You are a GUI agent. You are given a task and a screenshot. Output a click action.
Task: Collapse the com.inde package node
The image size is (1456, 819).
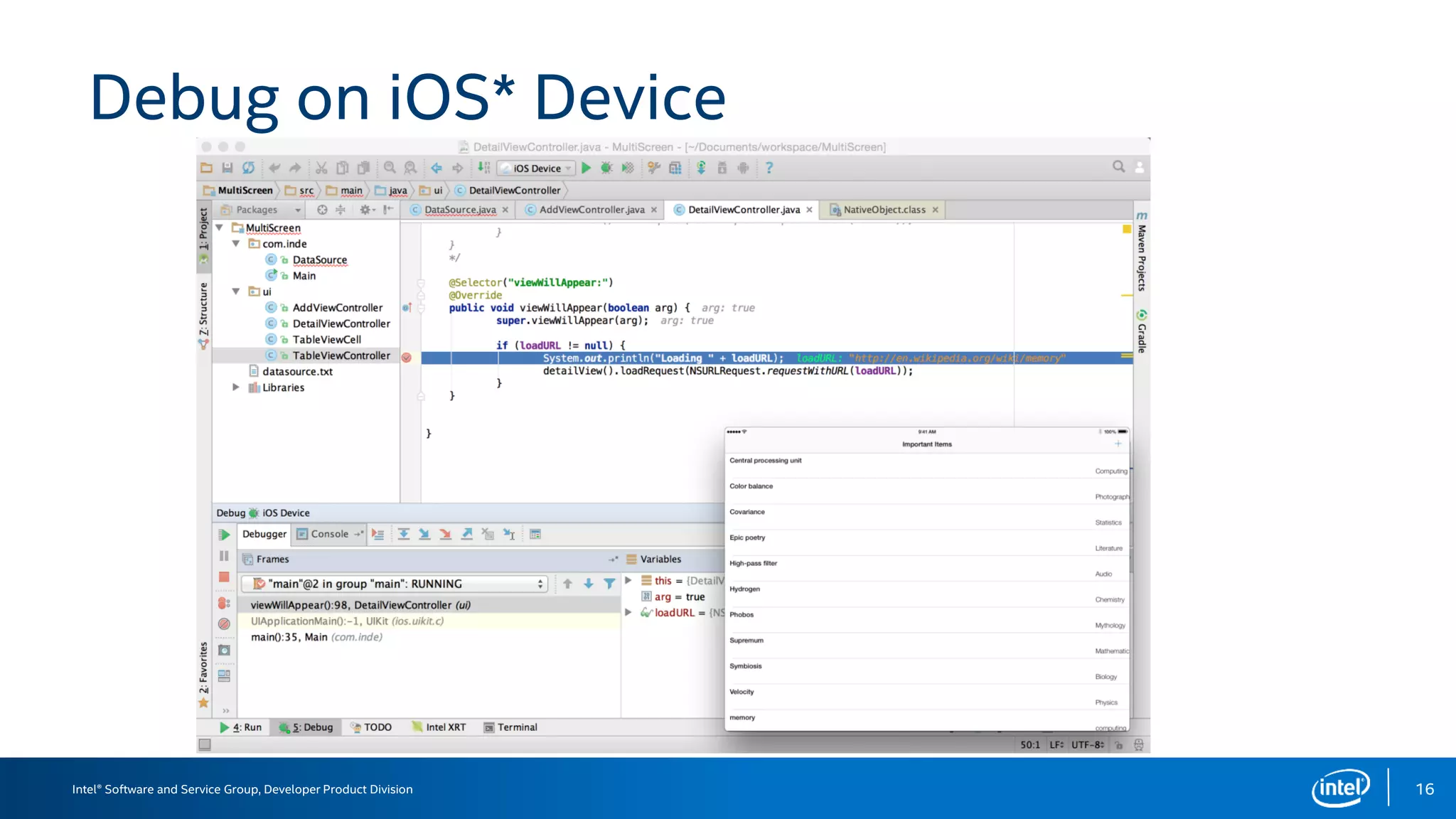[235, 244]
